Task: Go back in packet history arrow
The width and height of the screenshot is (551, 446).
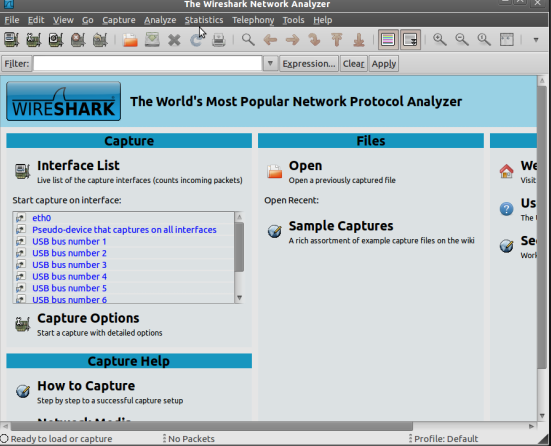Action: tap(270, 39)
